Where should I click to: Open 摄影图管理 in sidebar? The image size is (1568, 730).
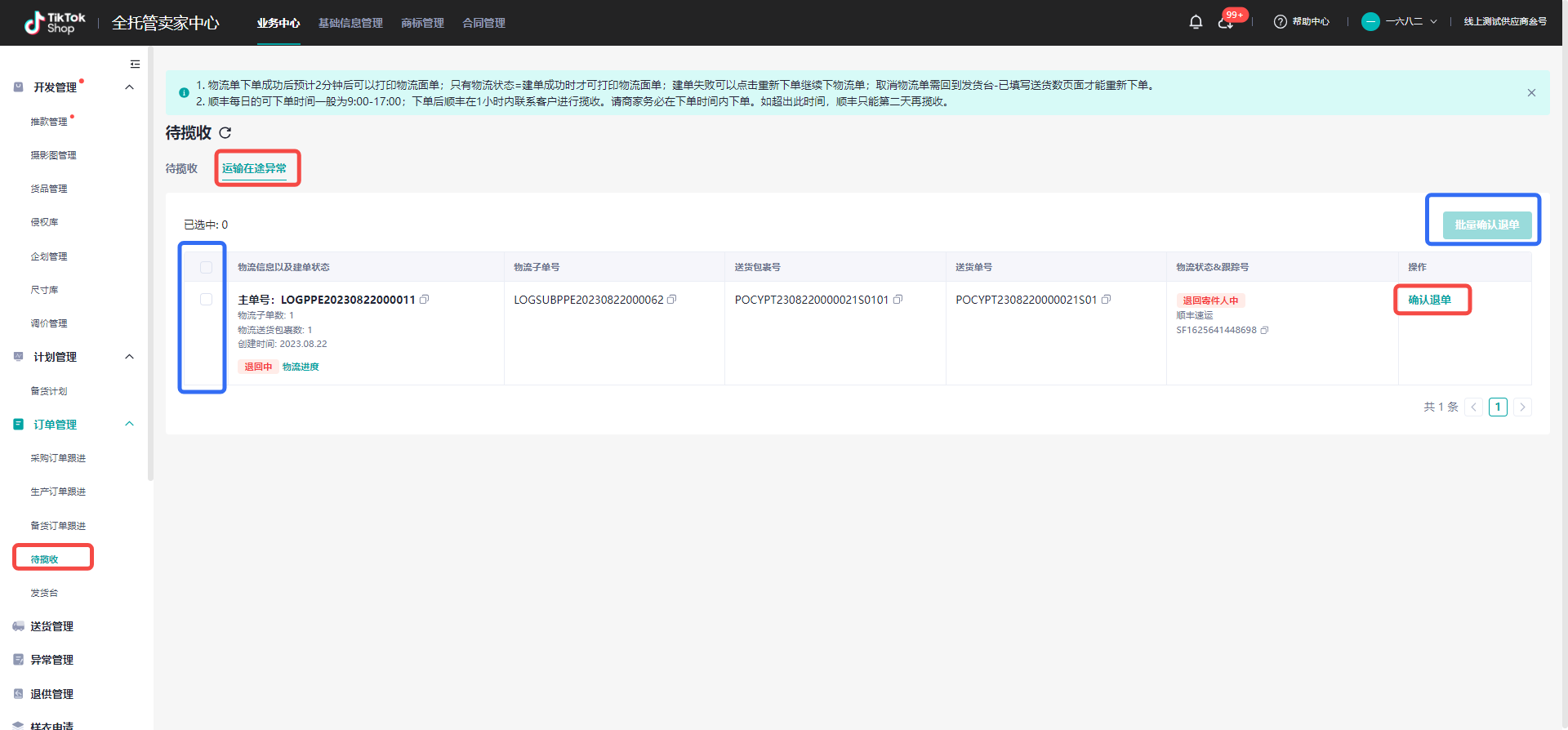tap(53, 155)
